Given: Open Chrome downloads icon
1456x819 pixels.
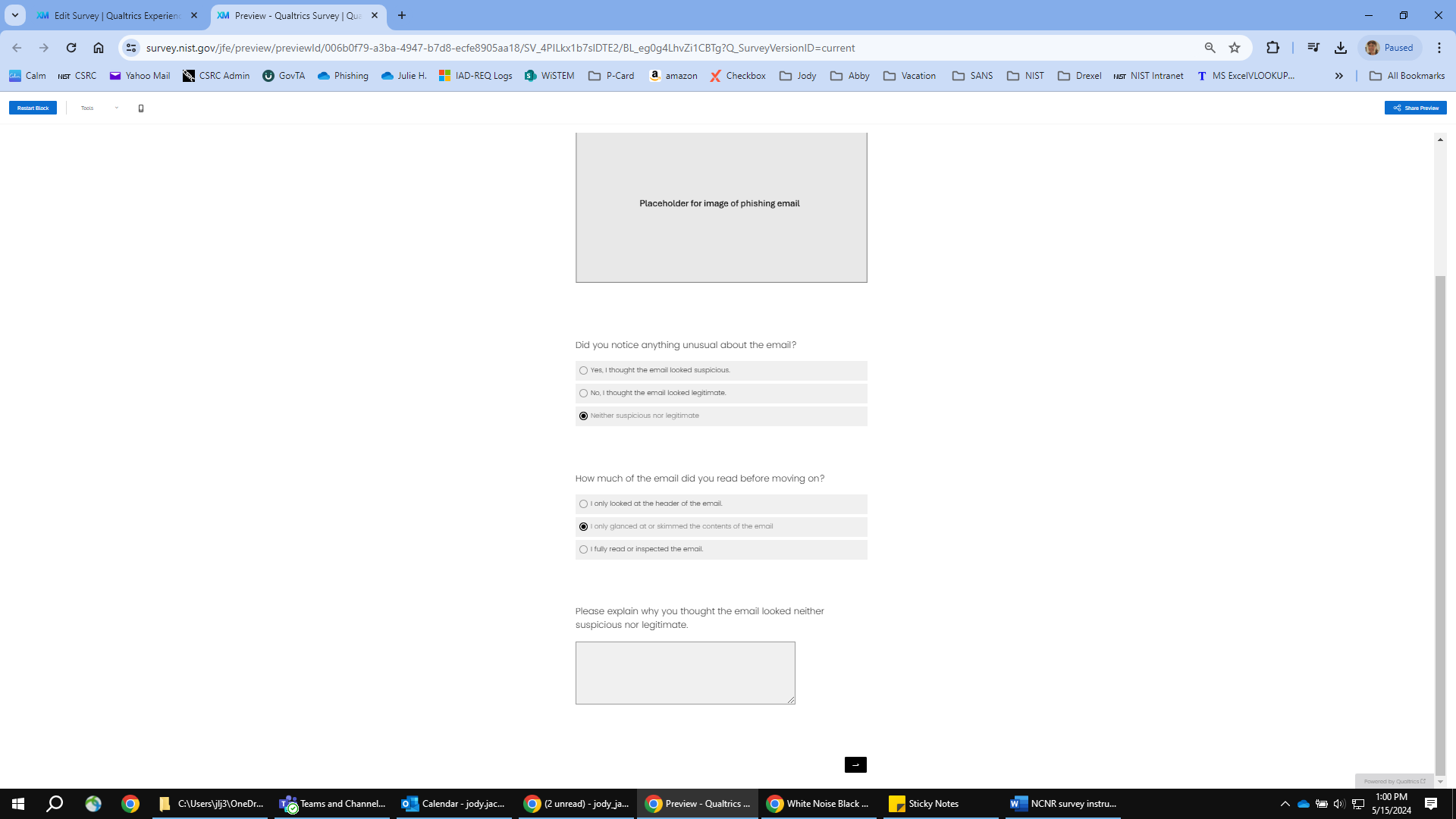Looking at the screenshot, I should (1341, 48).
